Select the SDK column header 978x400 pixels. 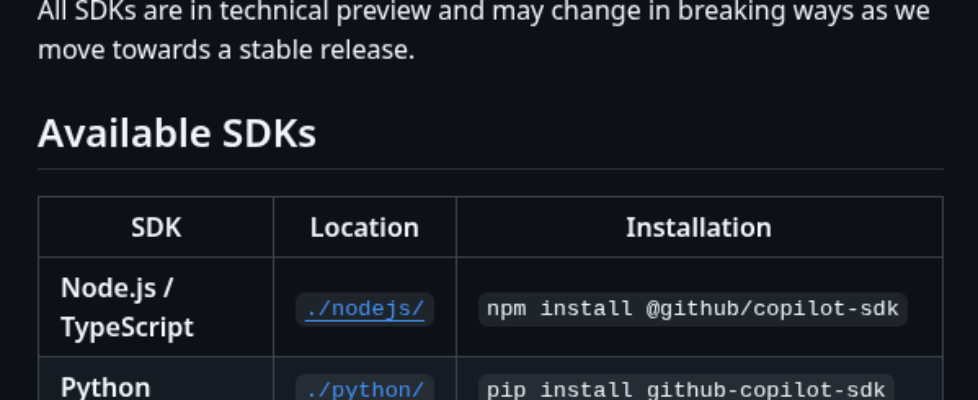click(x=156, y=227)
